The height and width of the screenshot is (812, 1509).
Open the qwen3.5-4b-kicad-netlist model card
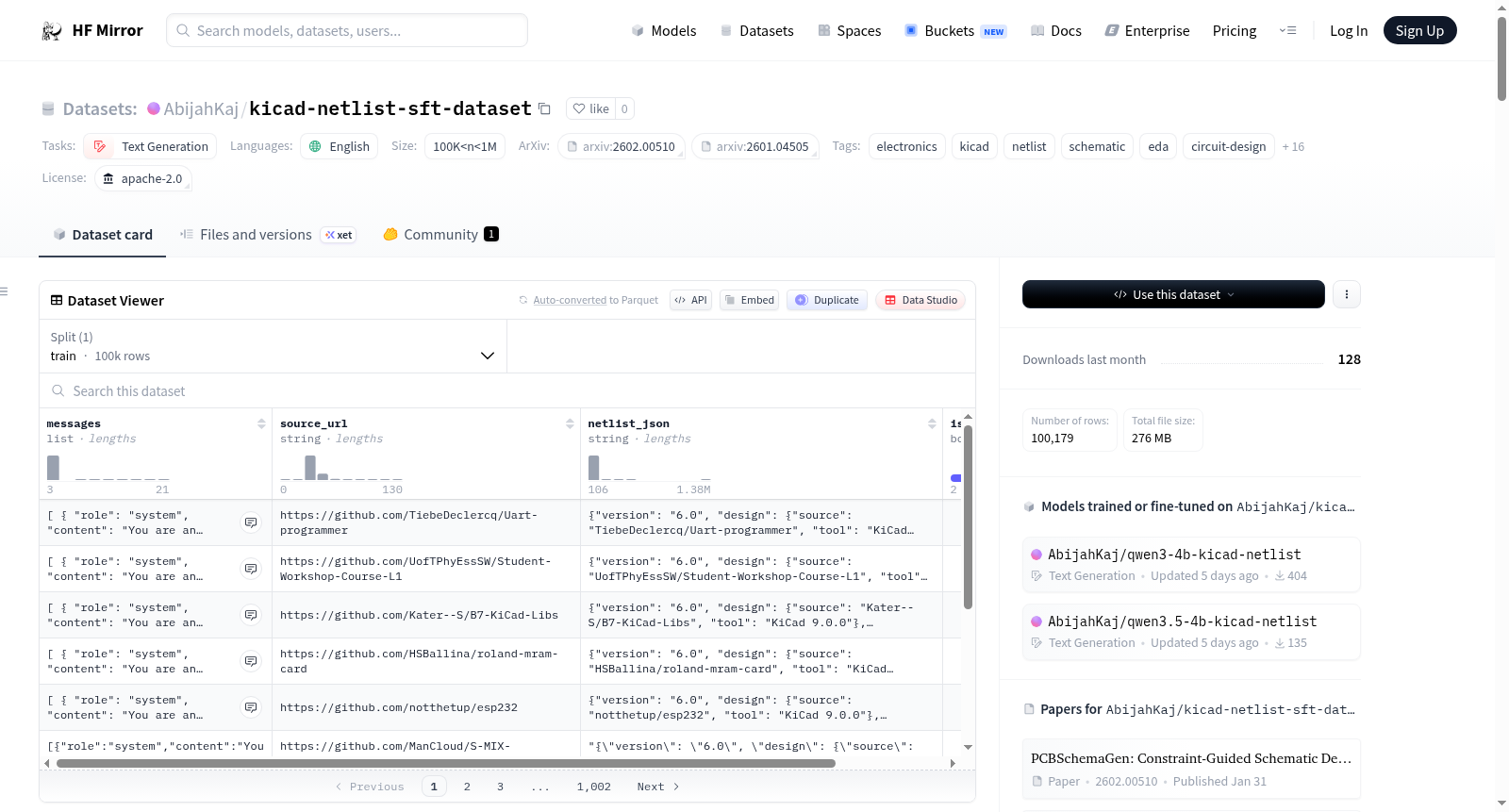pos(1191,631)
